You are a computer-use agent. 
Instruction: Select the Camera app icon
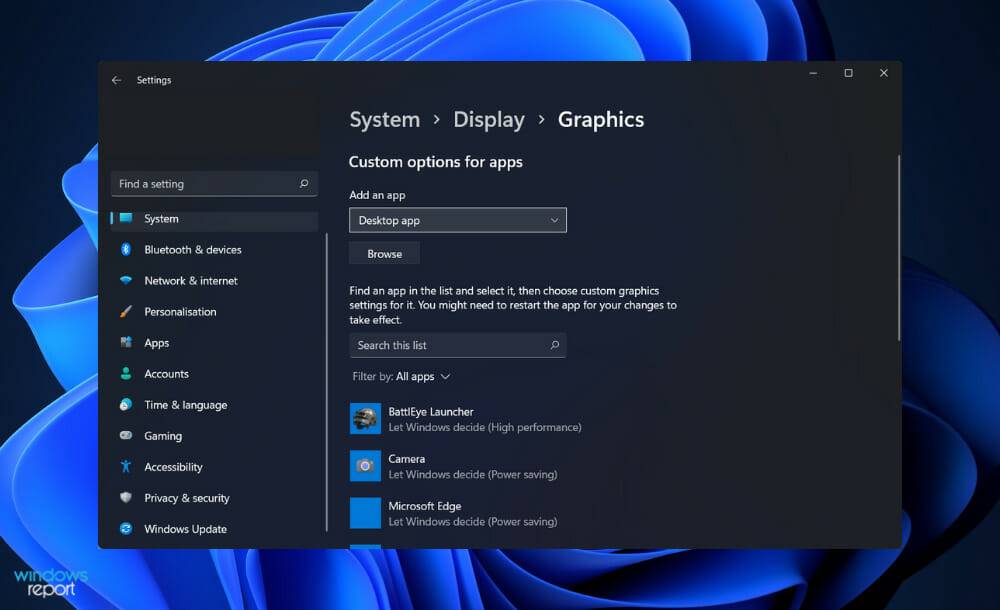click(364, 465)
